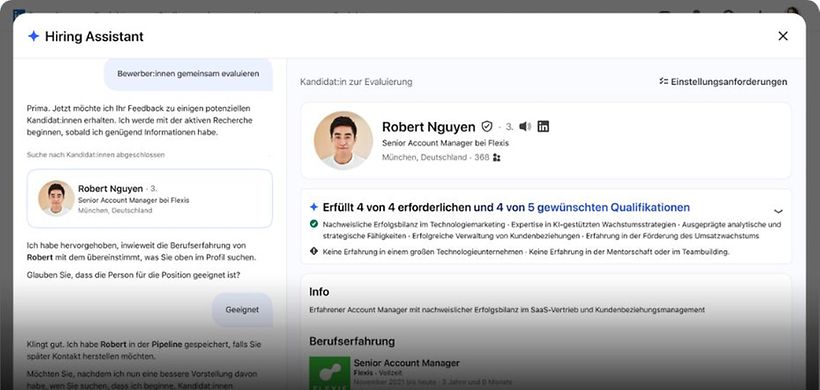The width and height of the screenshot is (820, 390).
Task: Click 'Keine Erfahrung in einem großen Technologieunternehmen' text
Action: 423,252
